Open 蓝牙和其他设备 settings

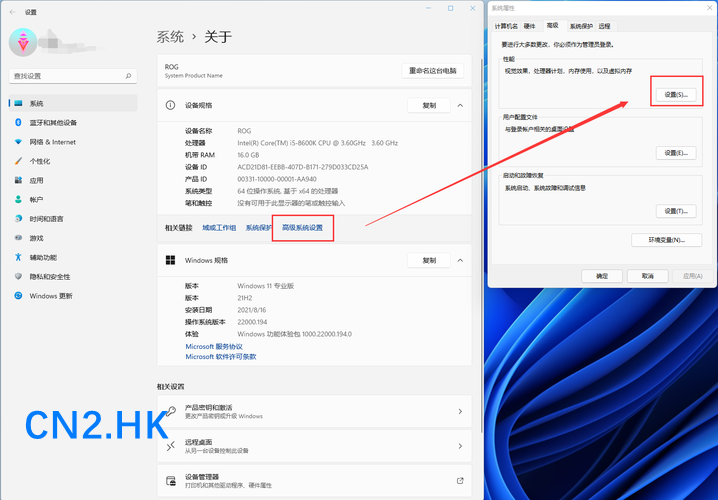click(x=73, y=122)
